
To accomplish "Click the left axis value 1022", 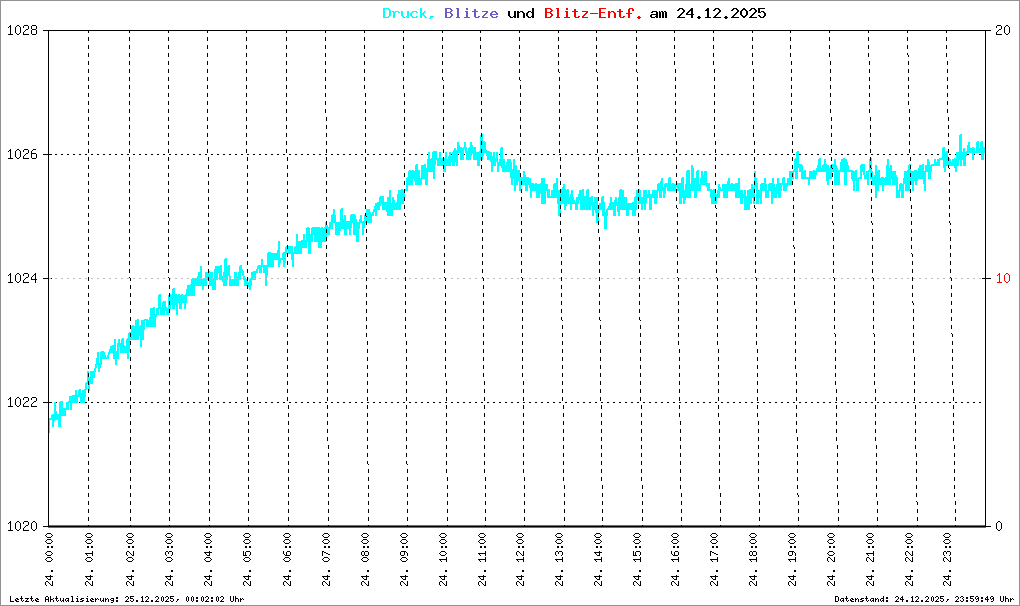I will point(22,402).
